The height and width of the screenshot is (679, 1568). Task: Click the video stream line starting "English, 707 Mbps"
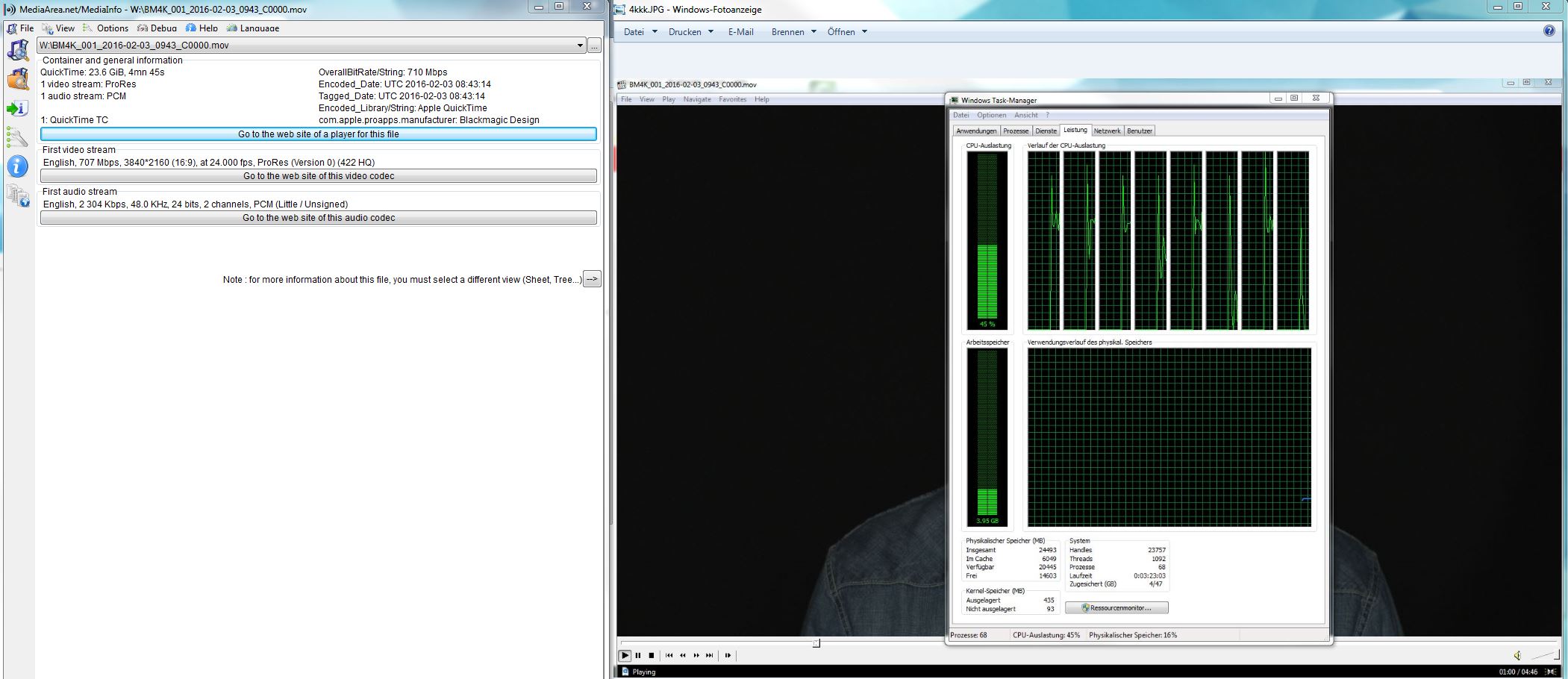[209, 163]
